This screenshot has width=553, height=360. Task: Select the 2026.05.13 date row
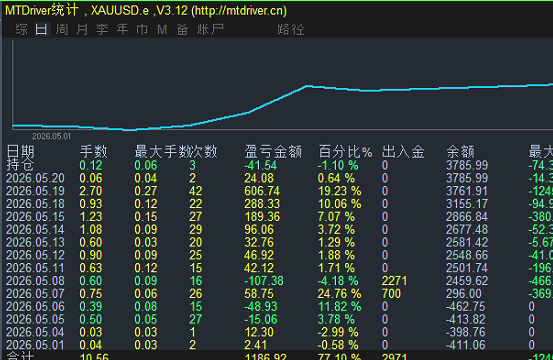tap(35, 242)
